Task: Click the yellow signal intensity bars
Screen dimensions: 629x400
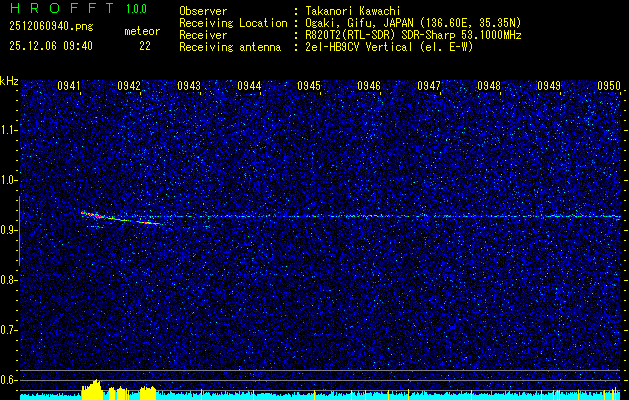Action: [x=94, y=389]
